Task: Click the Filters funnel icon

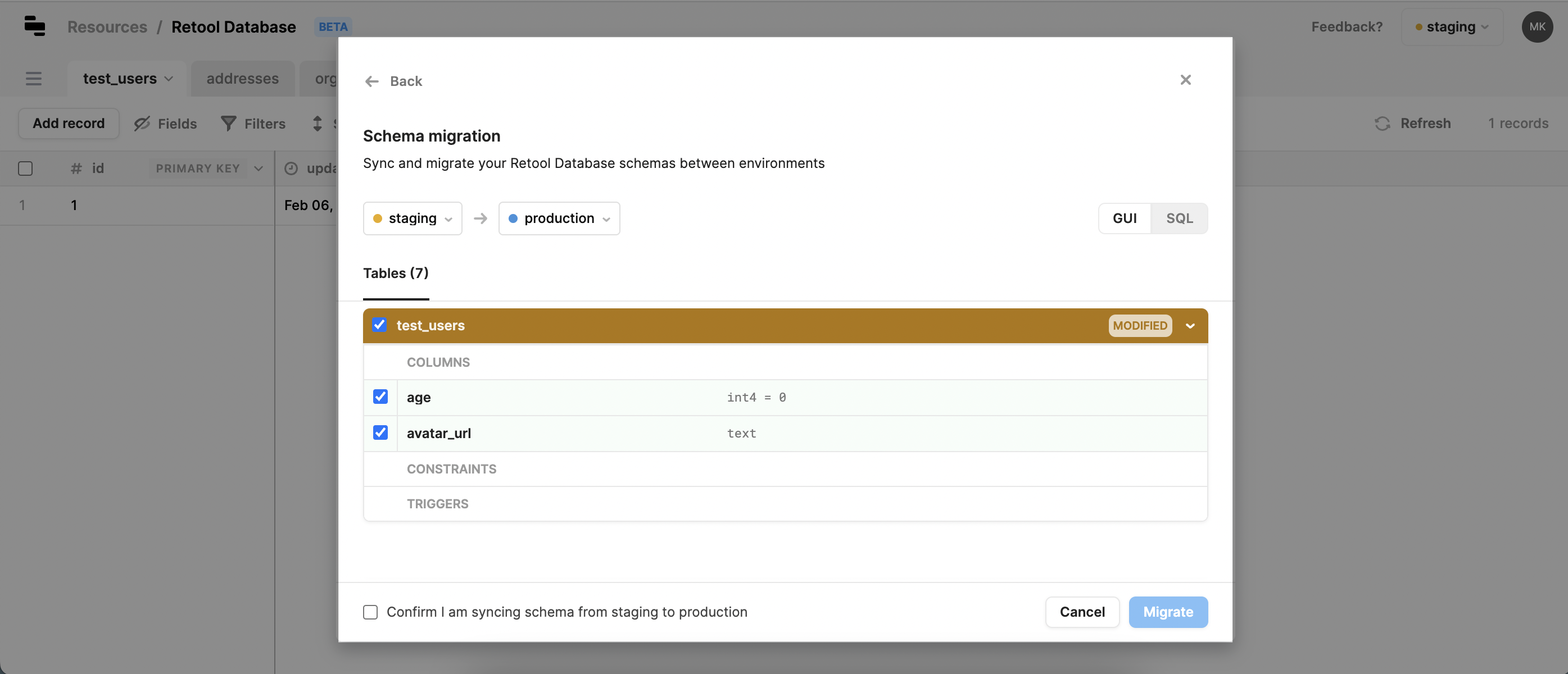Action: [228, 124]
